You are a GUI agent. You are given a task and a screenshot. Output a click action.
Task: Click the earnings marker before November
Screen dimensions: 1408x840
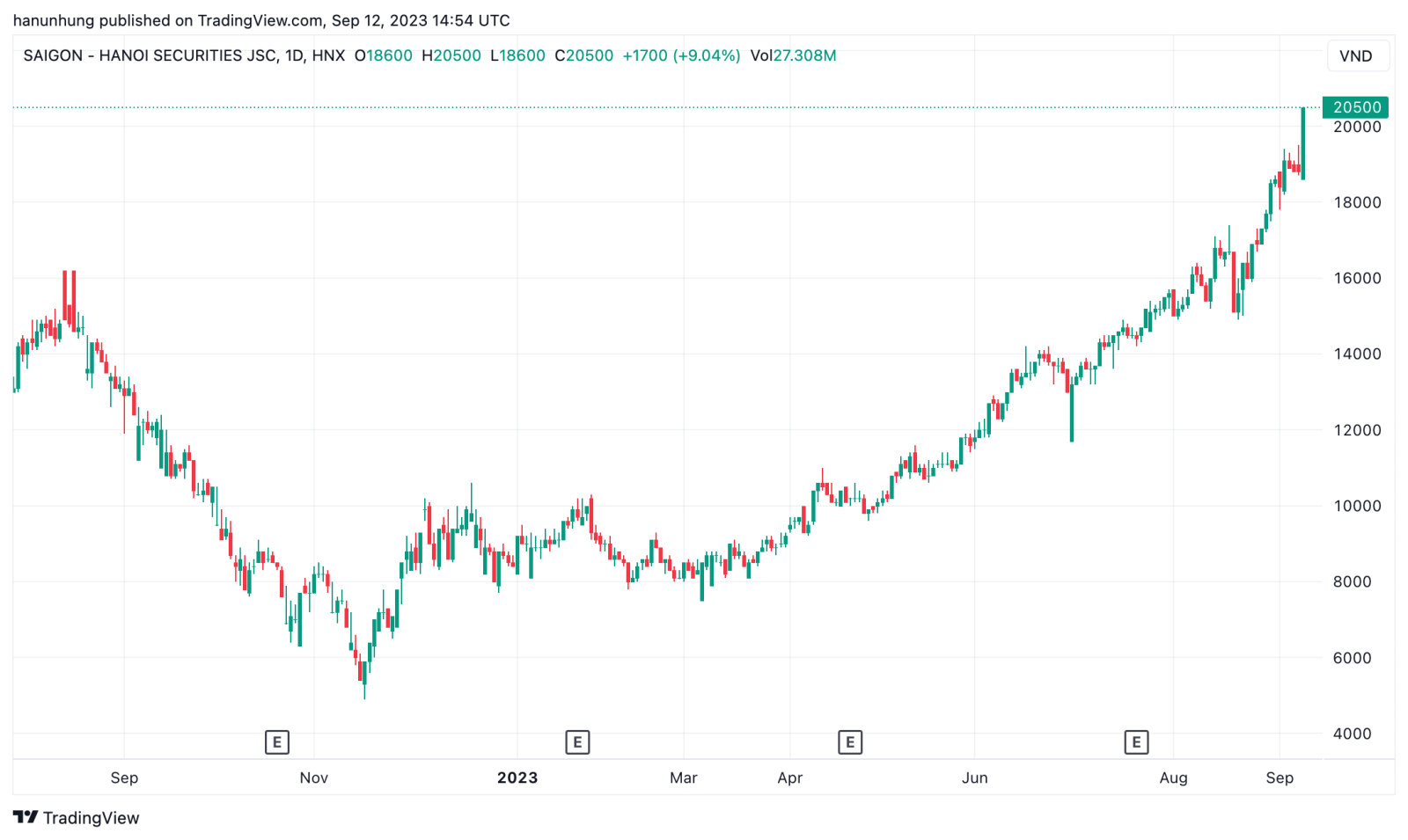tap(276, 742)
